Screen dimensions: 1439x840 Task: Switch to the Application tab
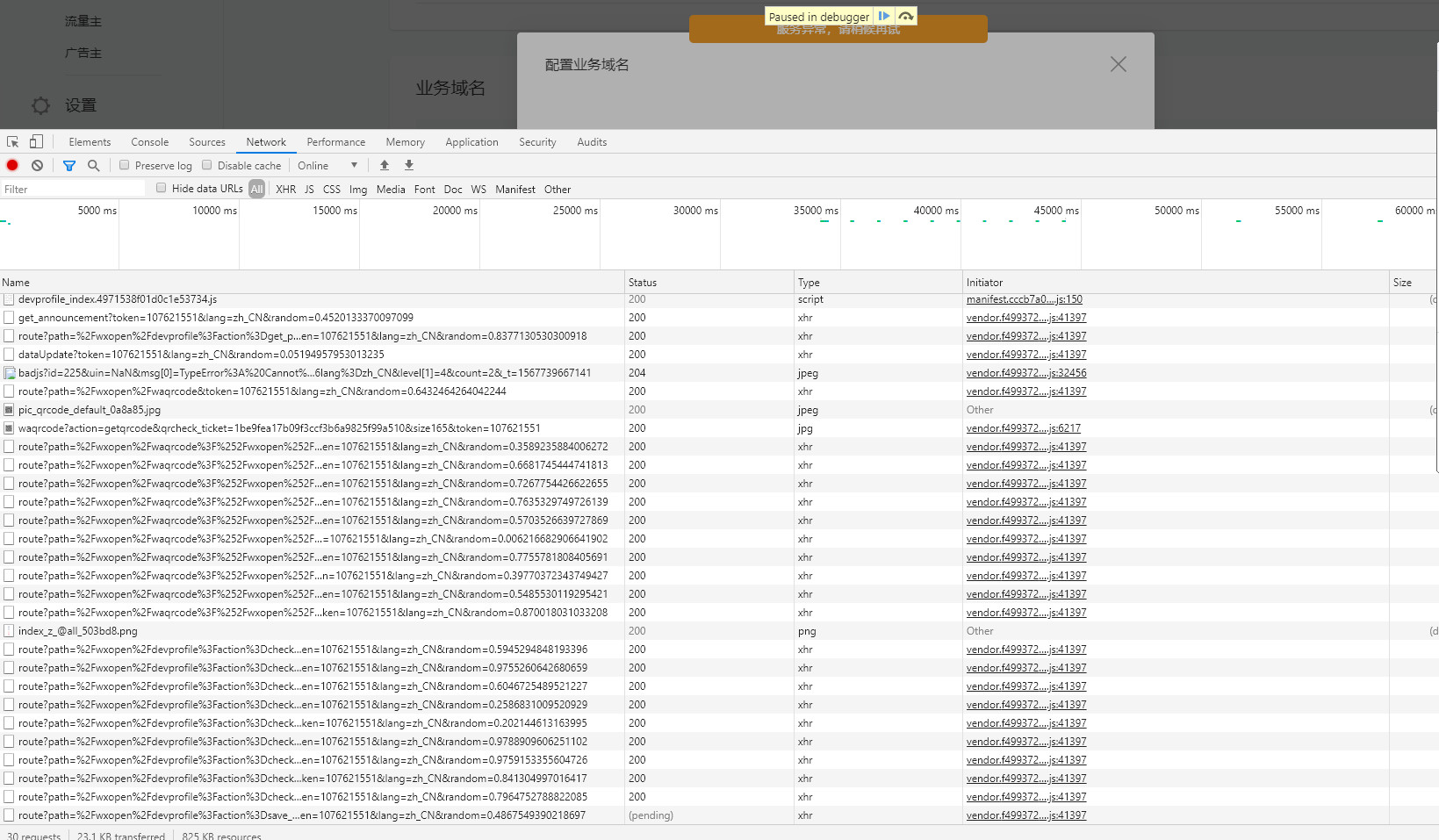coord(471,142)
